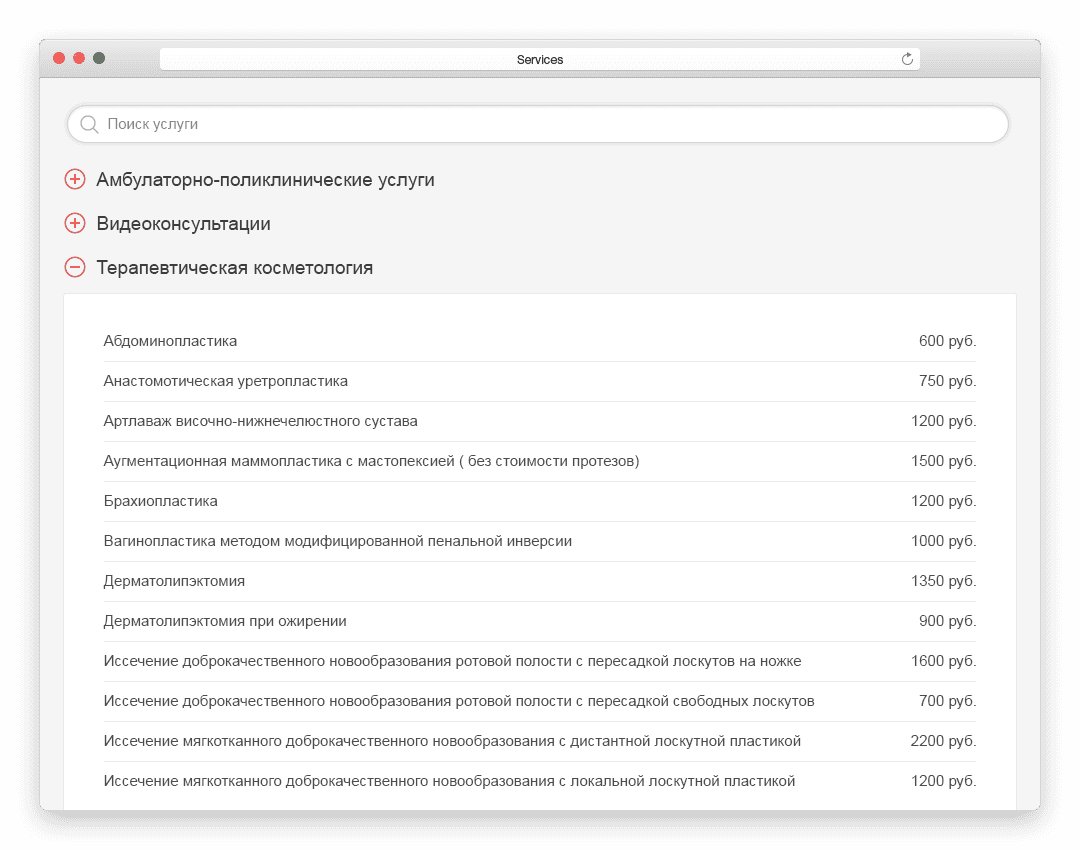This screenshot has width=1080, height=850.
Task: Expand Видеоконсультации with the plus icon
Action: (75, 223)
